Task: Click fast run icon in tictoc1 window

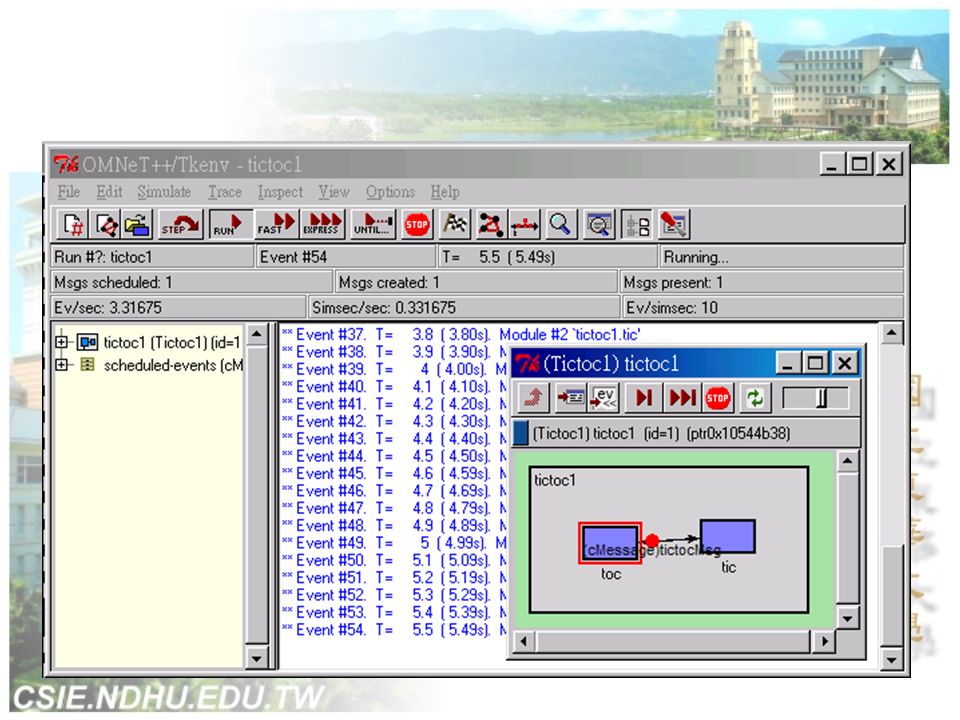Action: [682, 399]
